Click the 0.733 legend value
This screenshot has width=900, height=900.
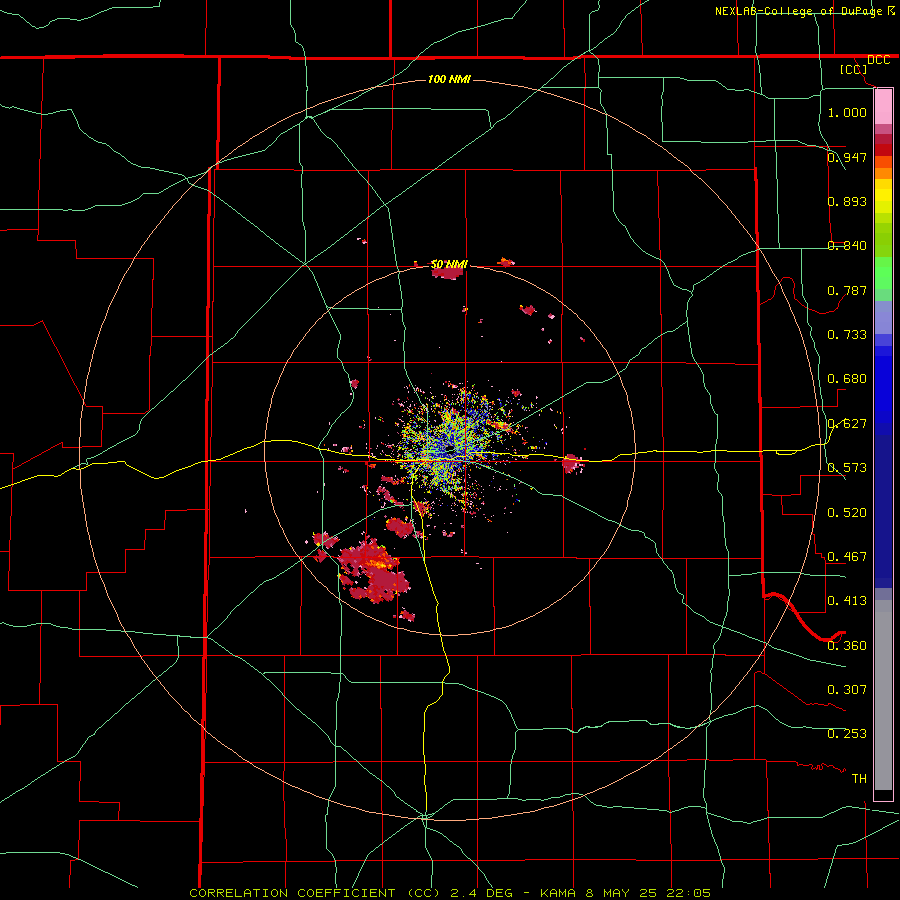tap(847, 335)
